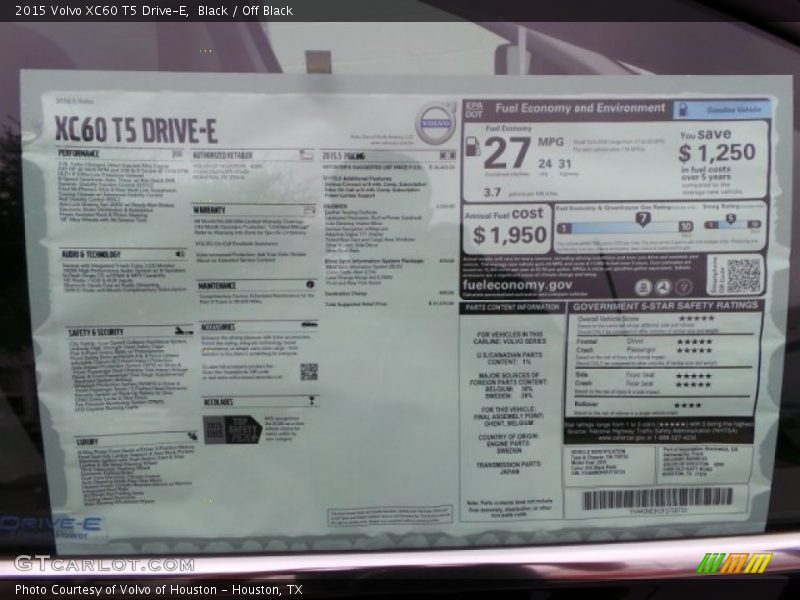Click the middle agency seal near fueleconomy.gov
The height and width of the screenshot is (600, 800).
663,287
